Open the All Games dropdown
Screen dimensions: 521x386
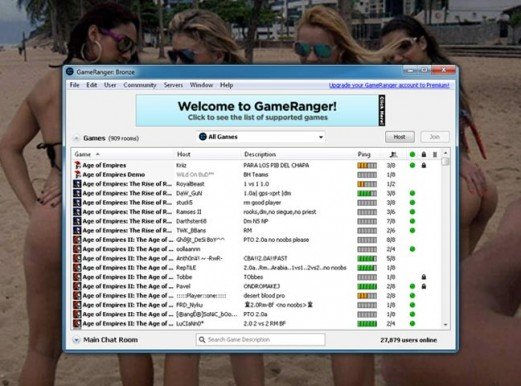click(x=261, y=137)
